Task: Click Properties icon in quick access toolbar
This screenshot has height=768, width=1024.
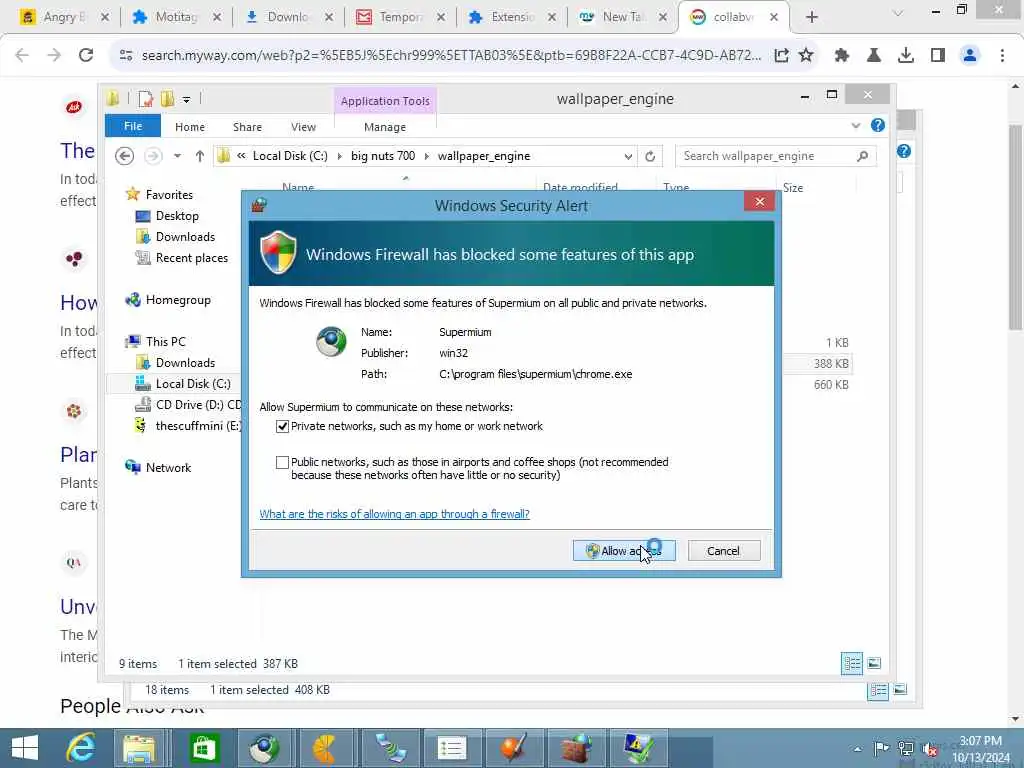Action: [x=145, y=99]
